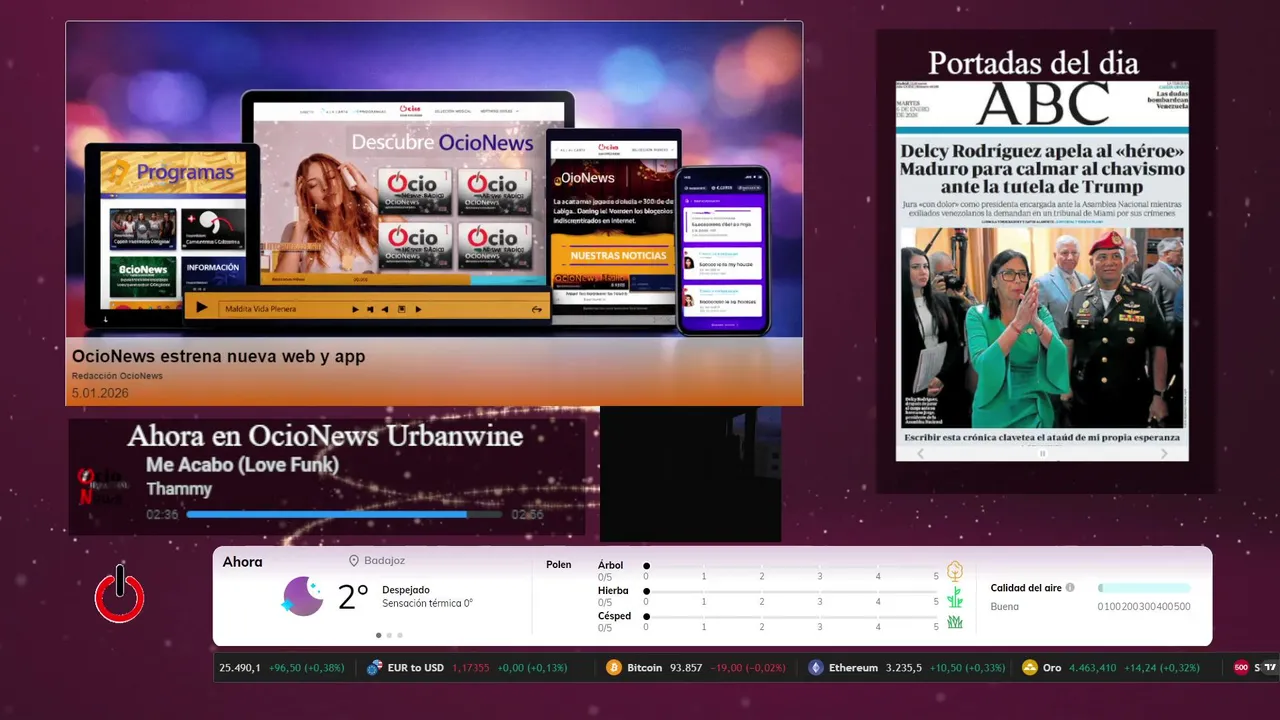Click the Ethereum icon in the ticker
Screen dimensions: 1280x720
click(816, 668)
